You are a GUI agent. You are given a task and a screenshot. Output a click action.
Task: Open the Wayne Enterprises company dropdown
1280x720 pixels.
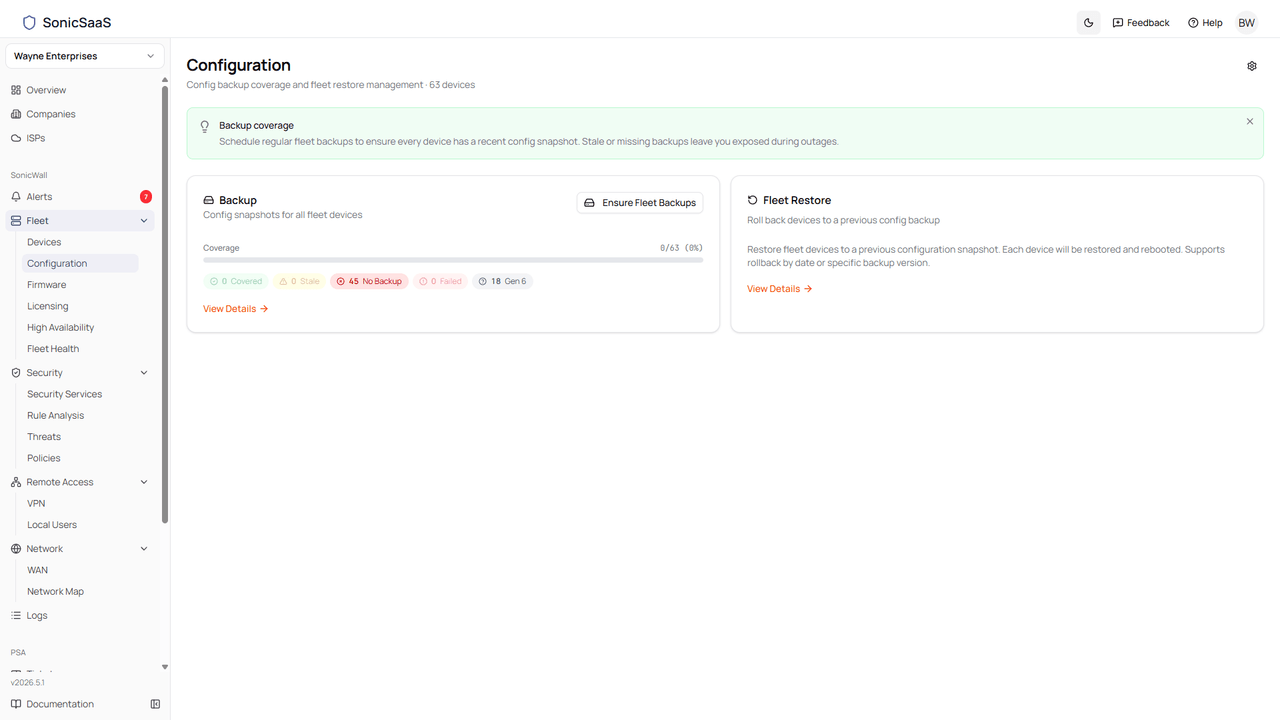[85, 56]
